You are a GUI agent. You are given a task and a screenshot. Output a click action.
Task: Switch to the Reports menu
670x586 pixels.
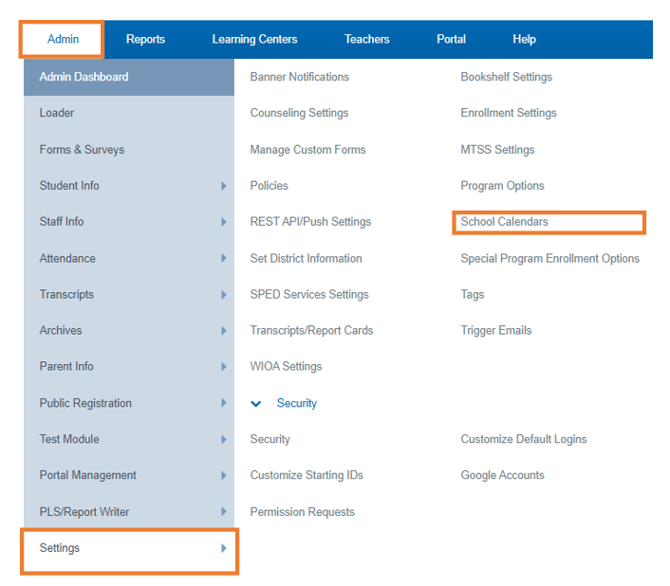[145, 39]
